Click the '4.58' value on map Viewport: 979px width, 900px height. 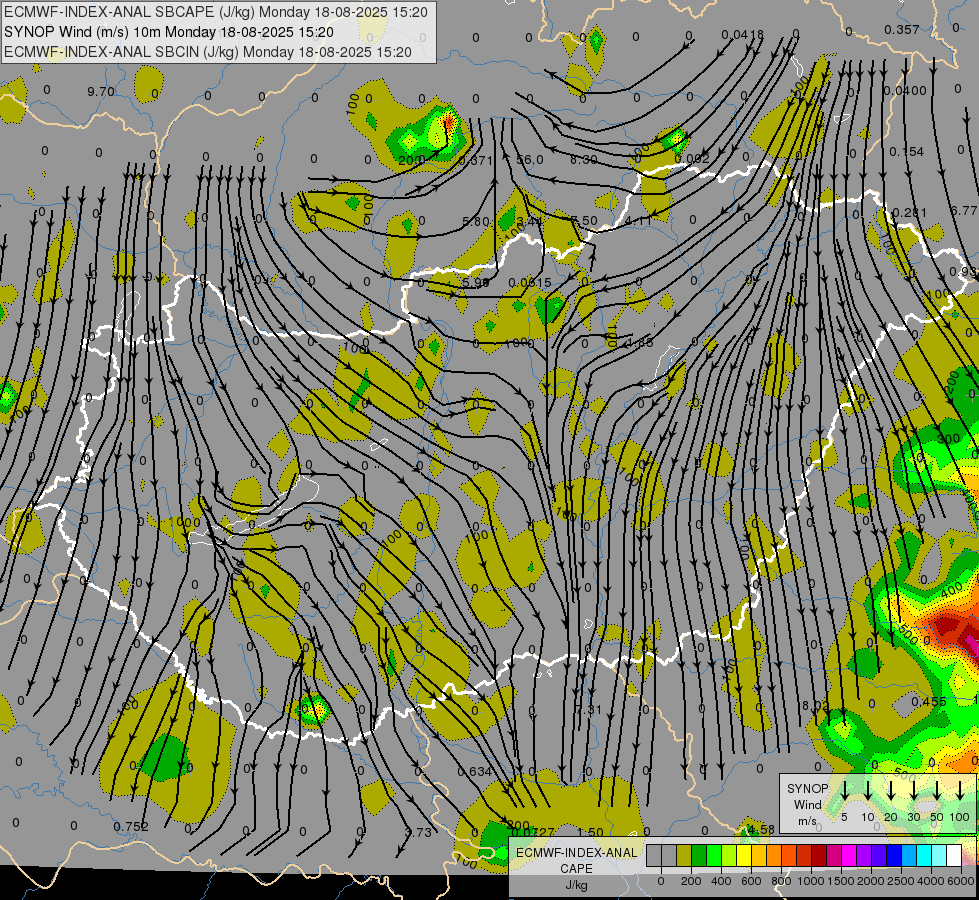(761, 829)
